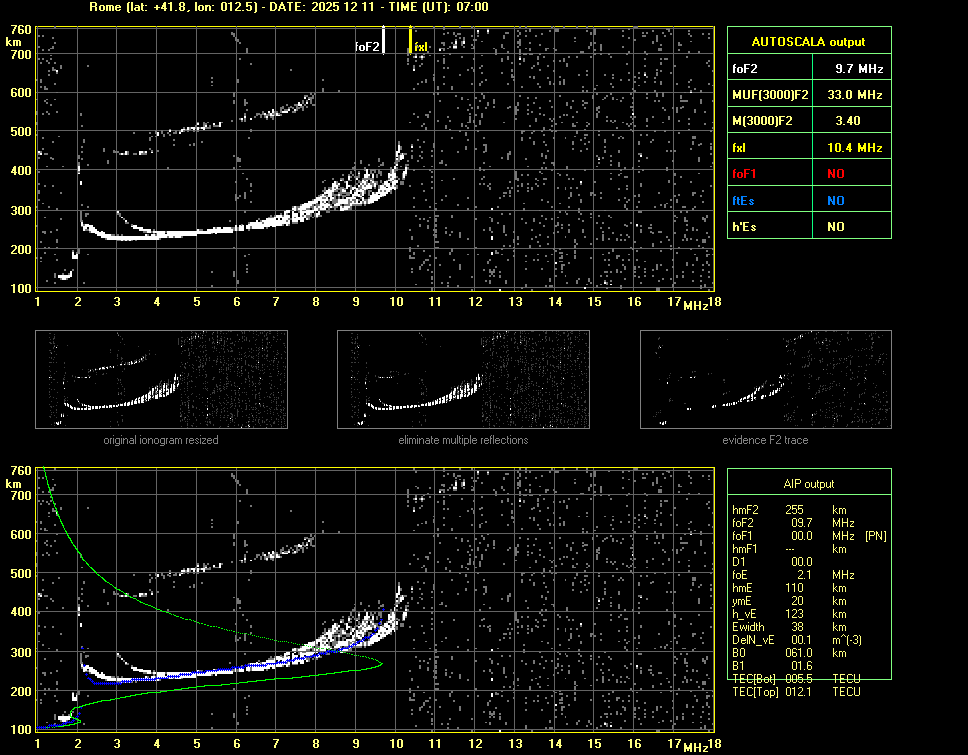Click the AUTOSCALA output header

click(x=808, y=42)
